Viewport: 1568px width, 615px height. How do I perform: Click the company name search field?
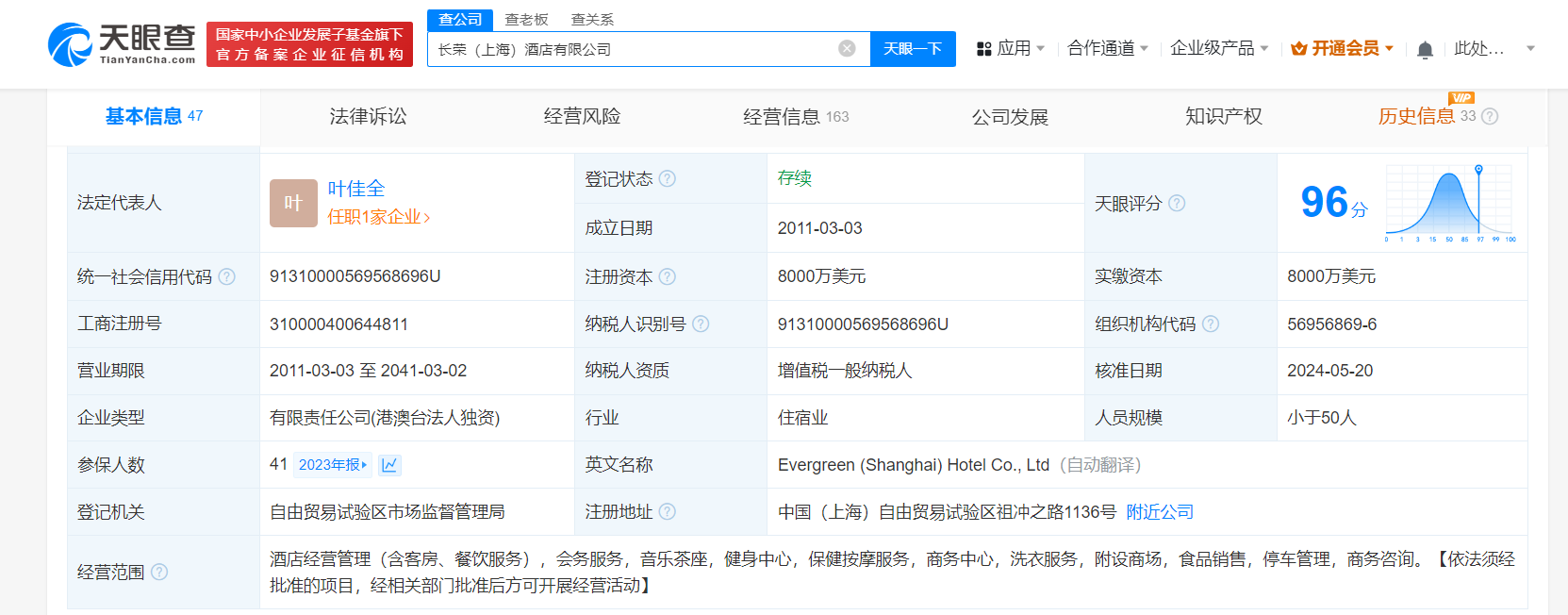632,49
